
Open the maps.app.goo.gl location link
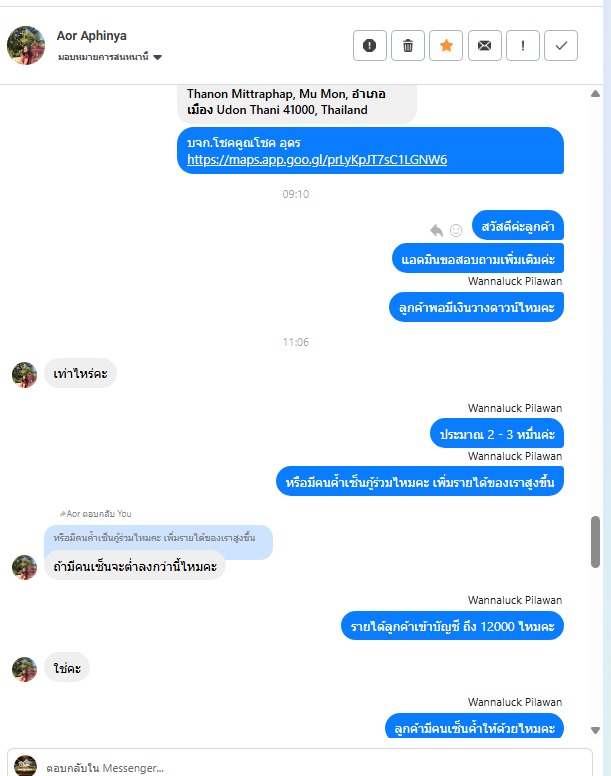click(317, 160)
